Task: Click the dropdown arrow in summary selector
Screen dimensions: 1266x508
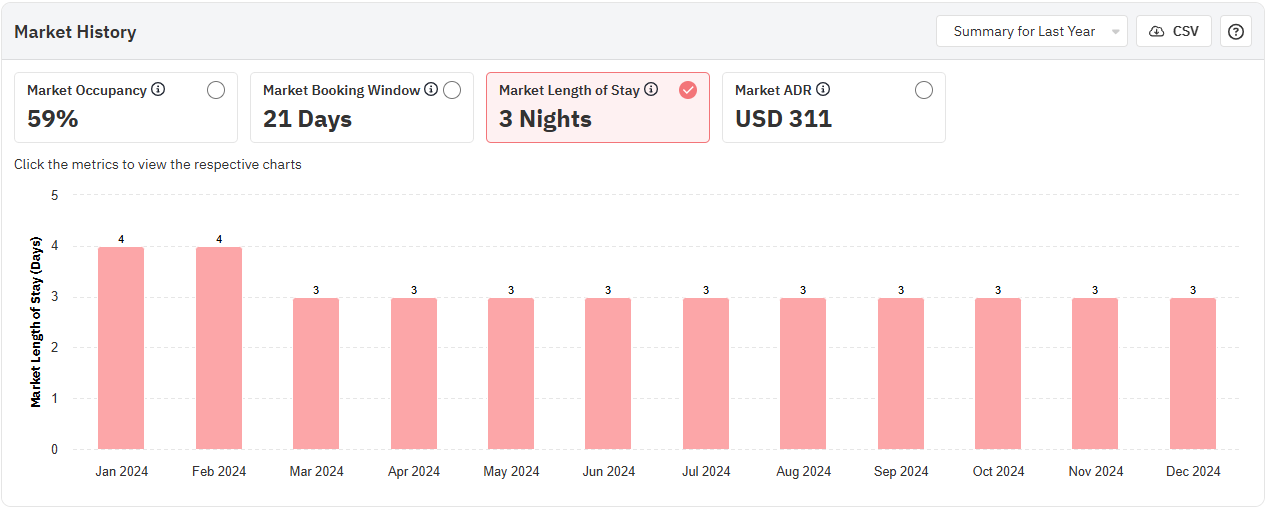Action: [1115, 32]
